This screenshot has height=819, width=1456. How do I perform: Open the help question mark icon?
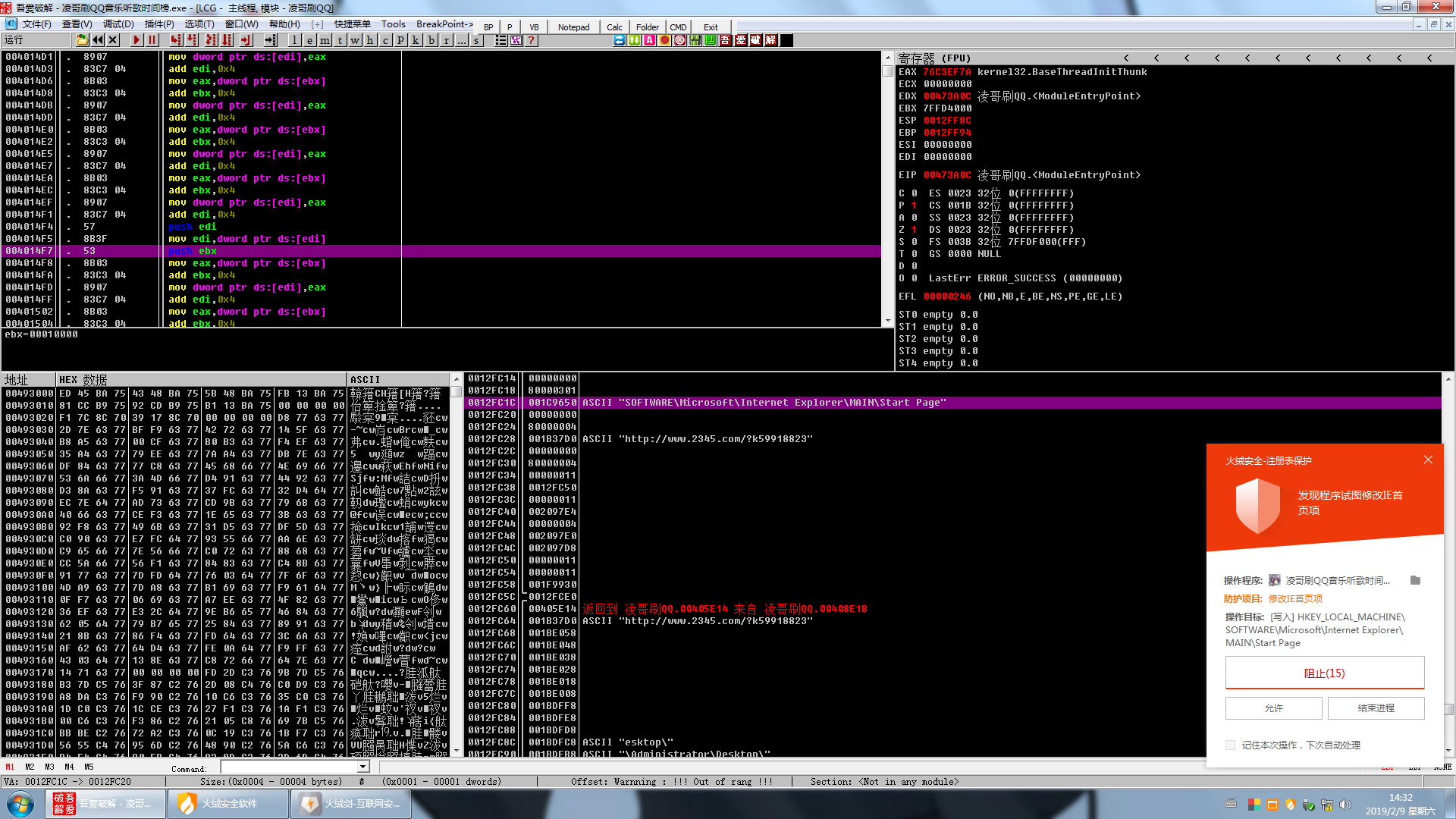coord(531,40)
